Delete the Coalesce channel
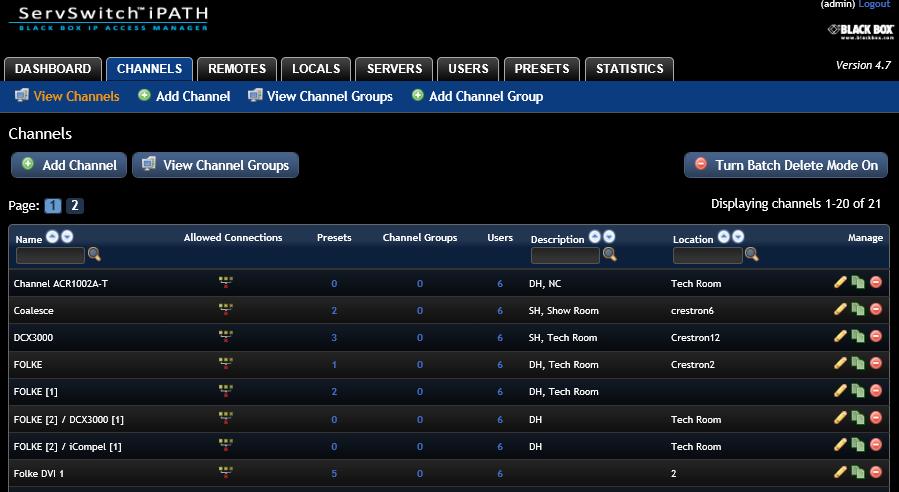The height and width of the screenshot is (492, 899). (x=875, y=309)
